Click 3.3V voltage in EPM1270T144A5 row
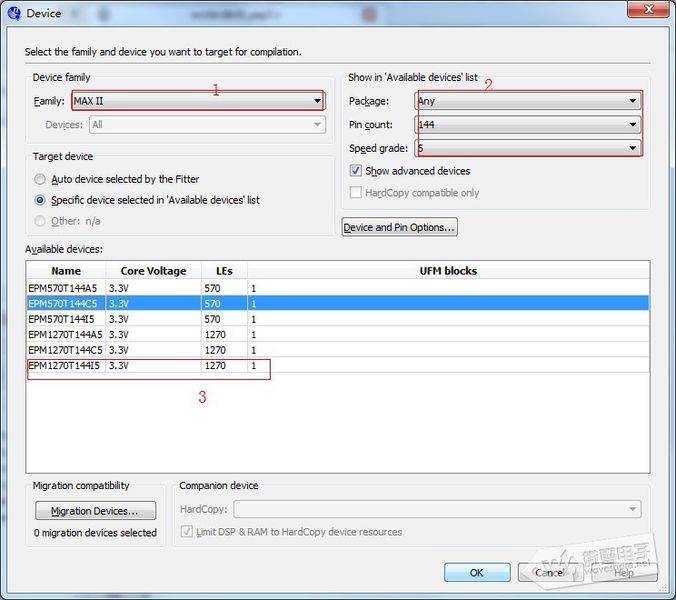The width and height of the screenshot is (676, 600). [x=119, y=334]
